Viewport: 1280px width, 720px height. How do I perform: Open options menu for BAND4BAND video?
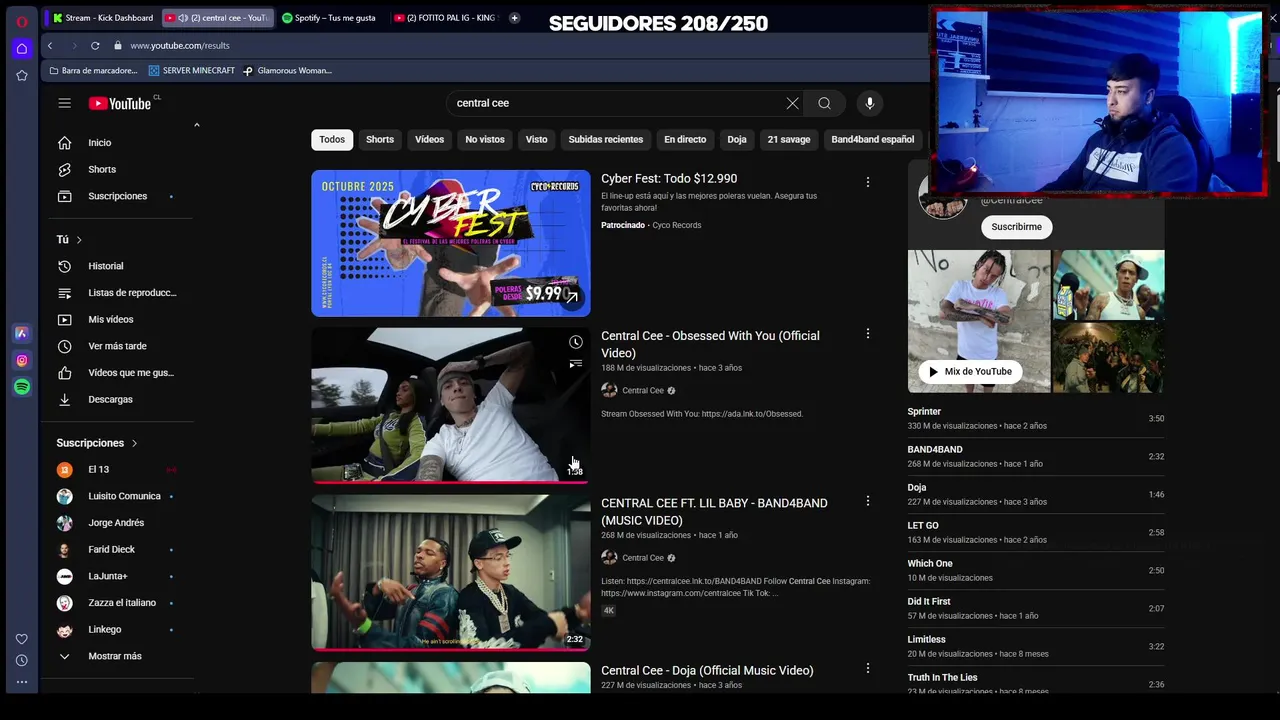[x=867, y=500]
